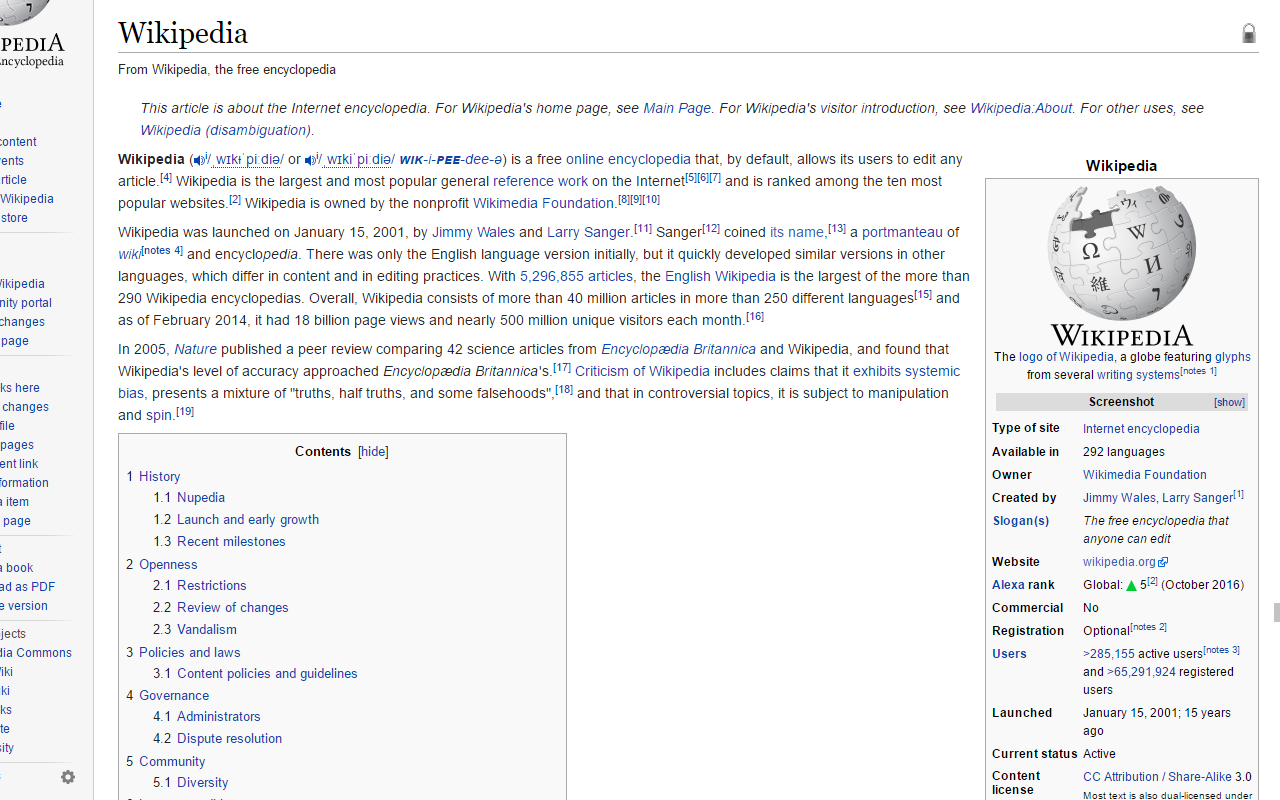The height and width of the screenshot is (800, 1280).
Task: Open the writing systems link in caption
Action: click(1138, 375)
